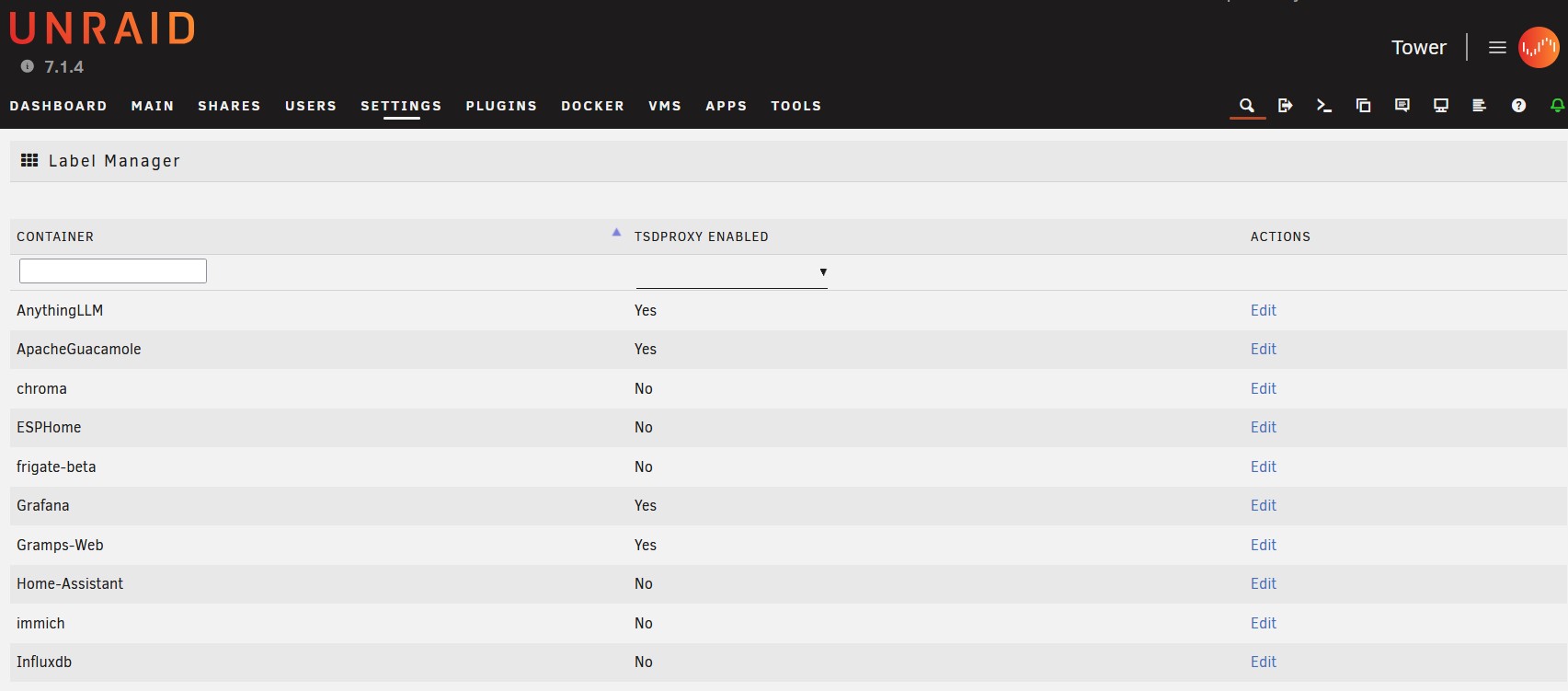The height and width of the screenshot is (691, 1568).
Task: Click the Gramps-Web container name
Action: (x=60, y=545)
